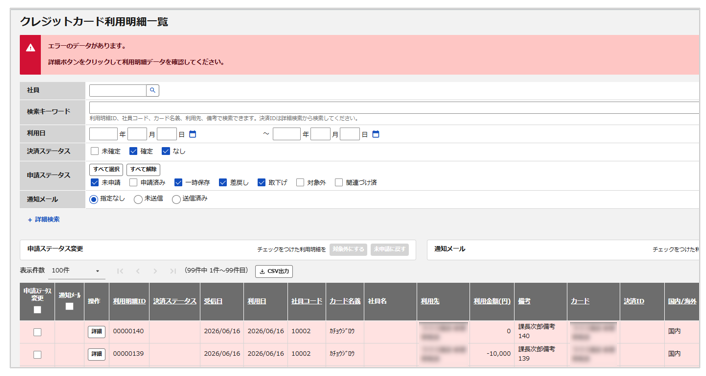Focus the end date month field

coord(321,134)
